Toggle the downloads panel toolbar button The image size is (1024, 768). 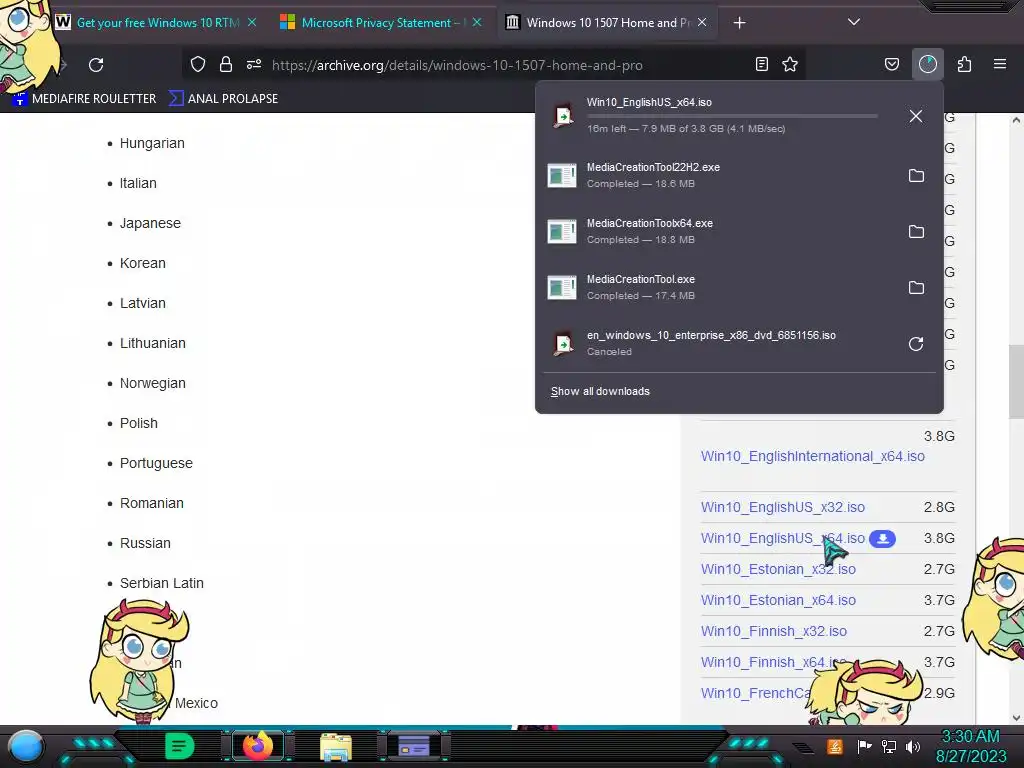point(928,64)
